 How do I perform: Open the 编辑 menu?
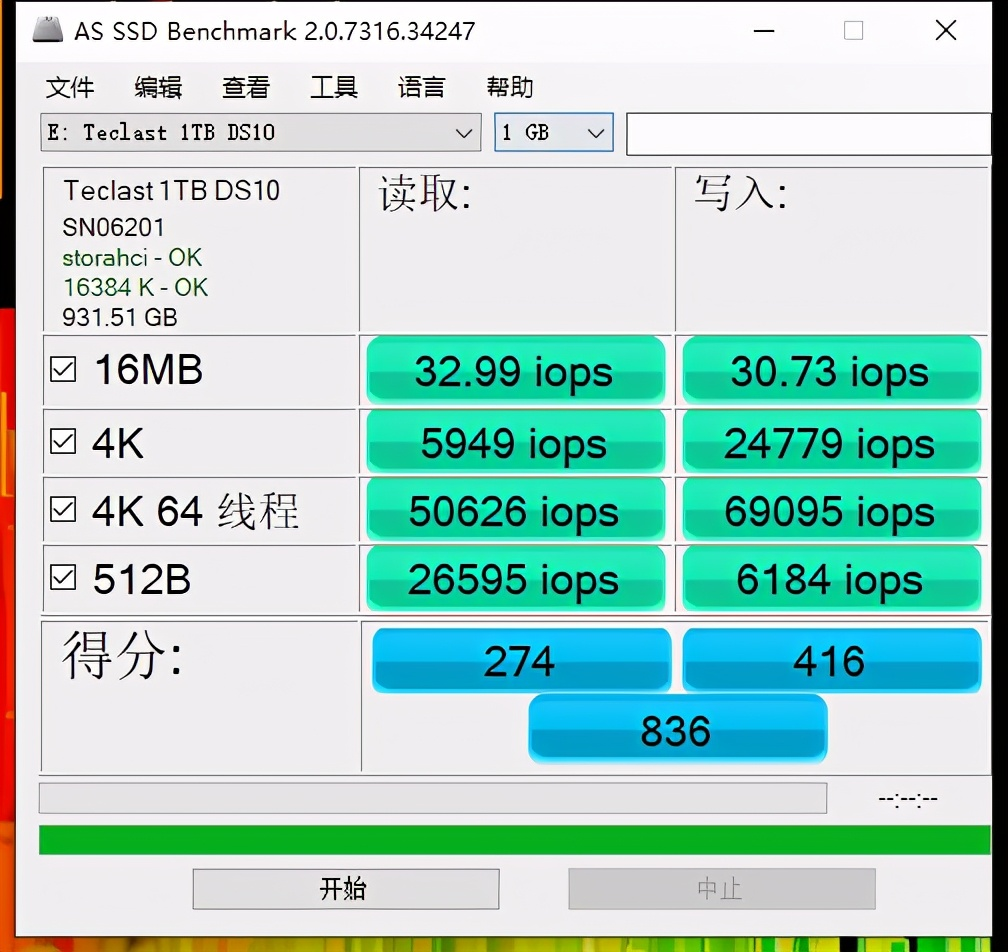[158, 87]
